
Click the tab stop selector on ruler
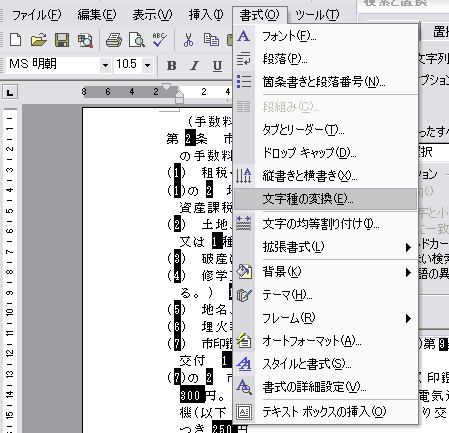pos(10,92)
